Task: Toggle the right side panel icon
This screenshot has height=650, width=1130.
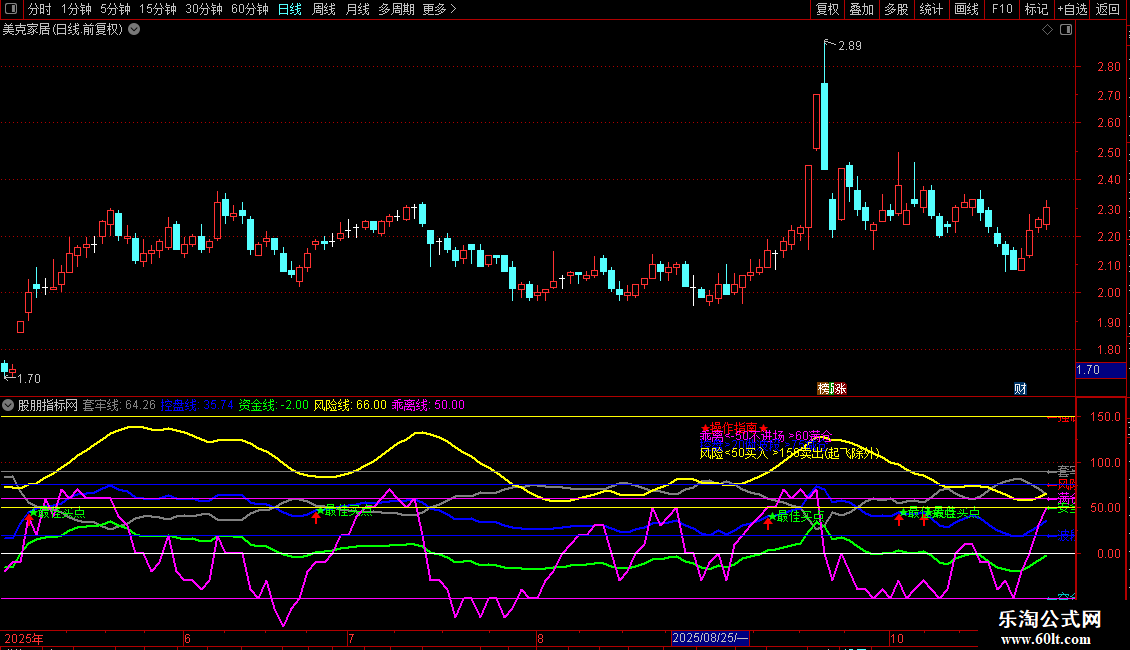Action: click(x=1067, y=30)
